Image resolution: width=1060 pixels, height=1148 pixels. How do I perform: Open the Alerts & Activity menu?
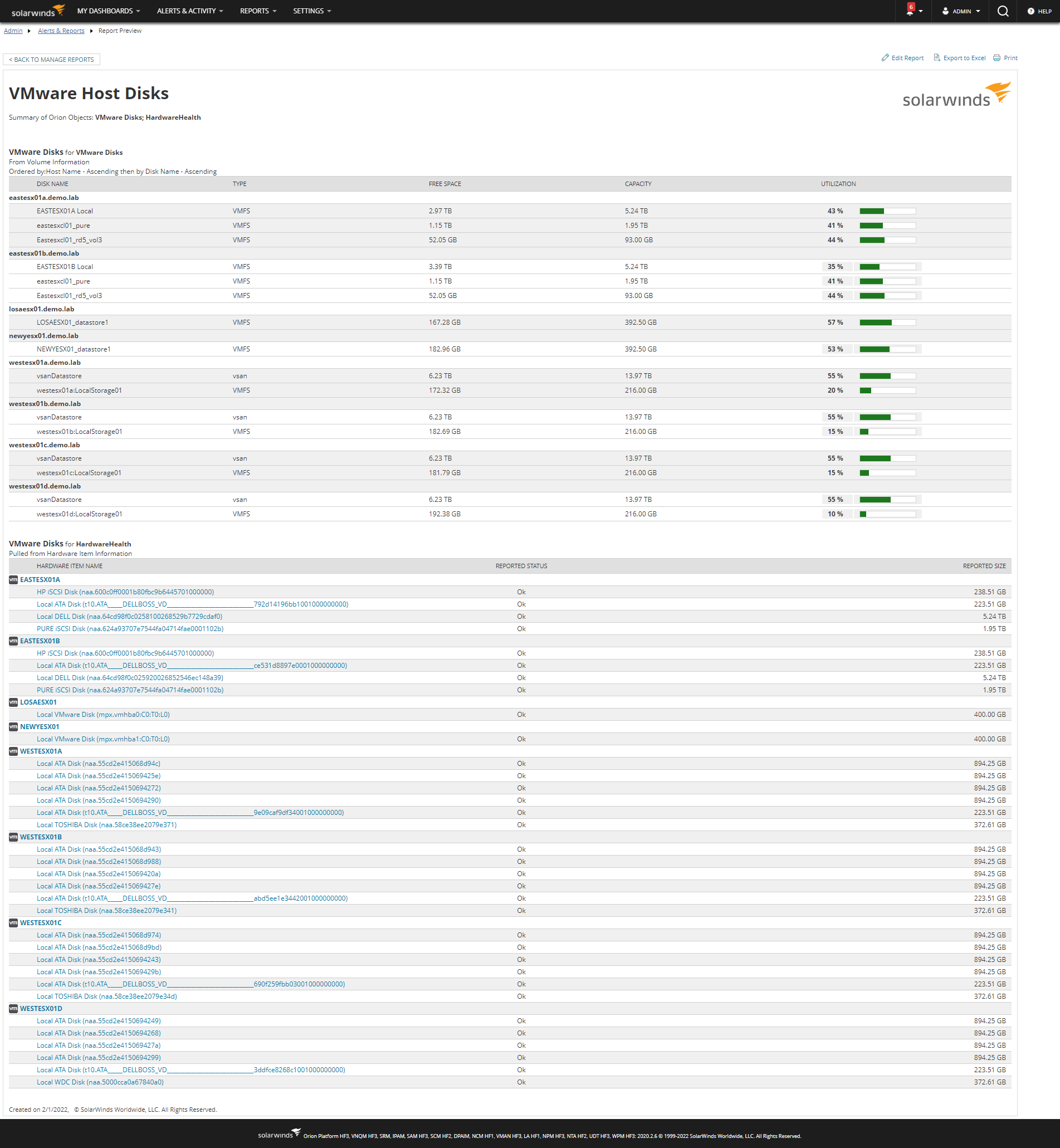(190, 11)
